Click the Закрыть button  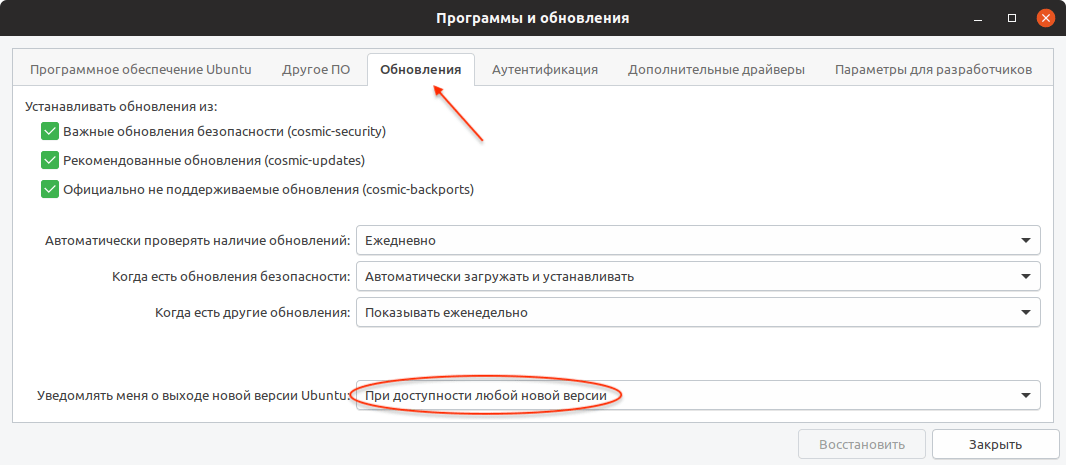pos(994,444)
